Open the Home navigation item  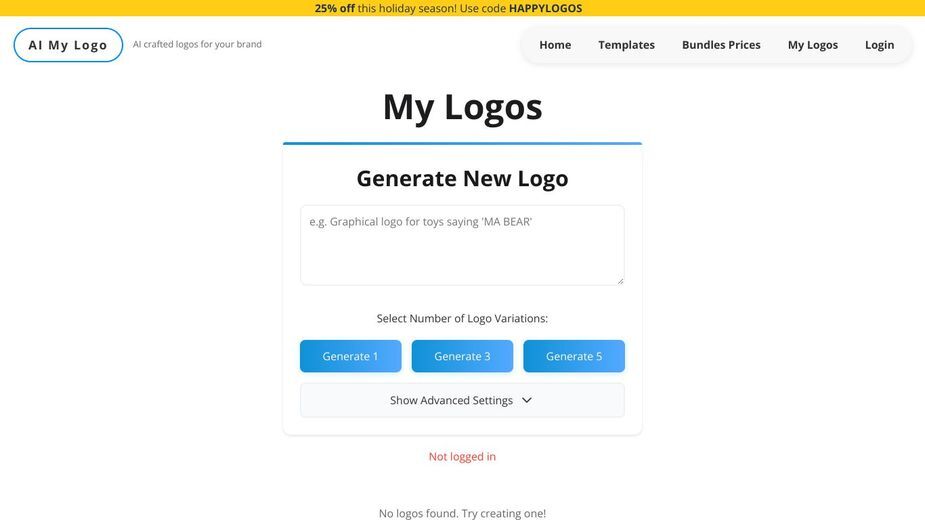(555, 45)
